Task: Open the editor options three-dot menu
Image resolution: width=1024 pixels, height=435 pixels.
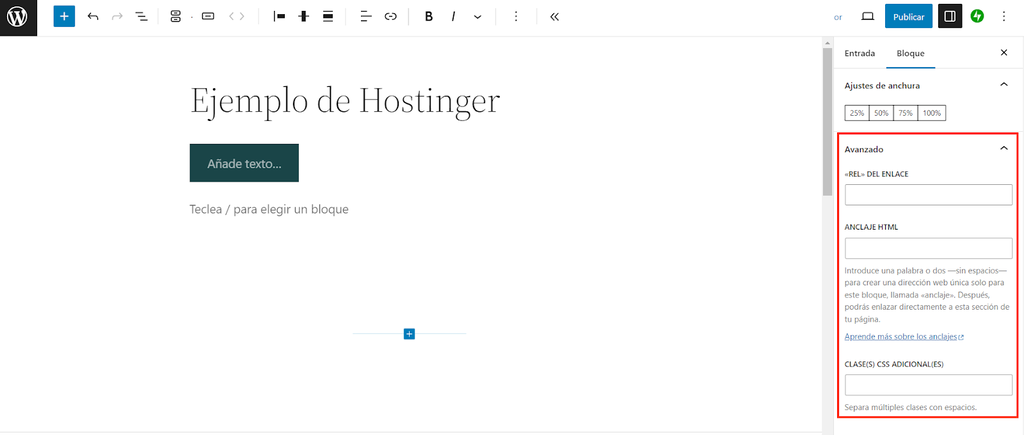Action: (x=1004, y=16)
